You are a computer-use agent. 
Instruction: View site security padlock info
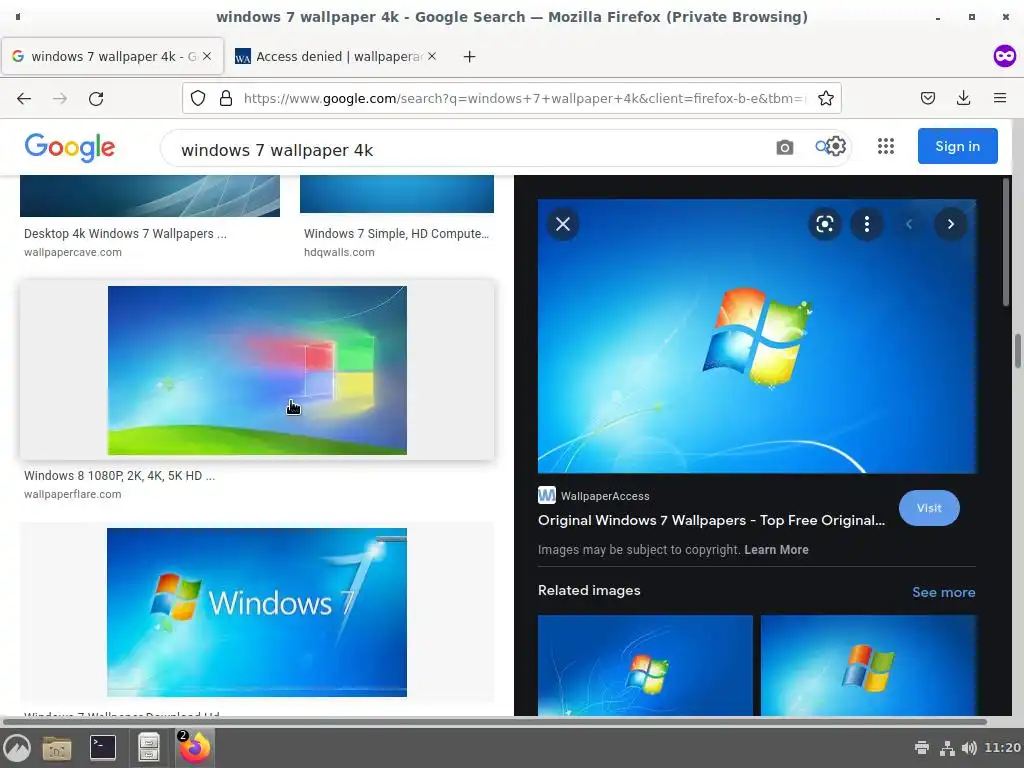pyautogui.click(x=226, y=99)
